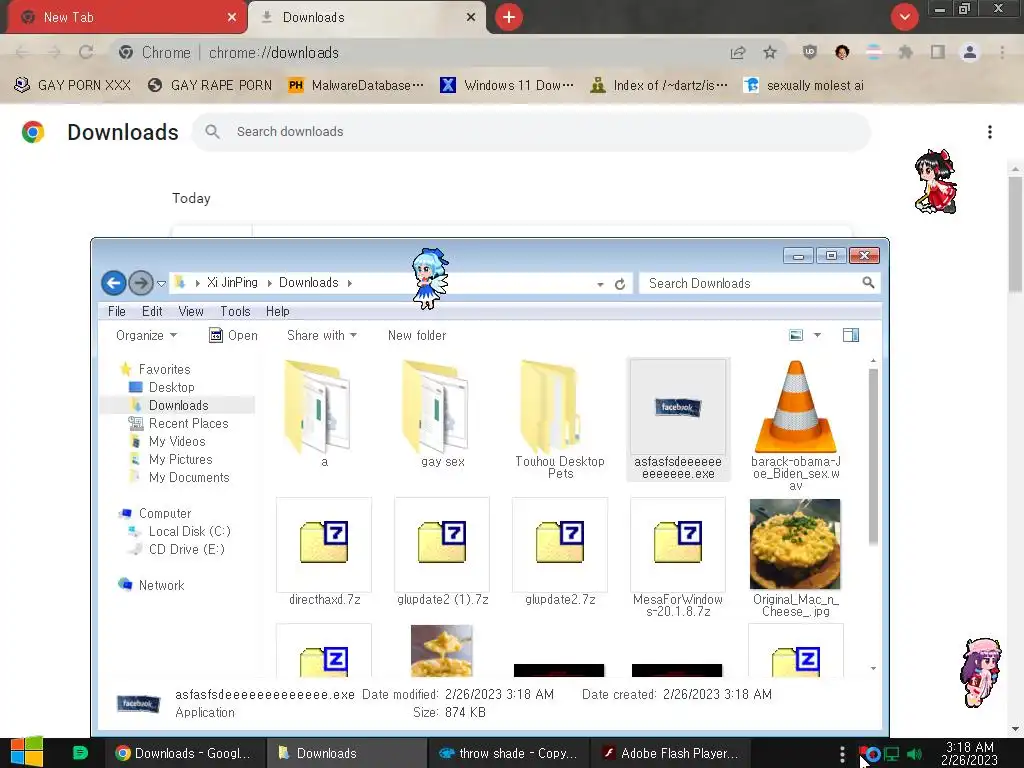This screenshot has height=768, width=1024.
Task: Open the Edit menu in Explorer
Action: 152,312
